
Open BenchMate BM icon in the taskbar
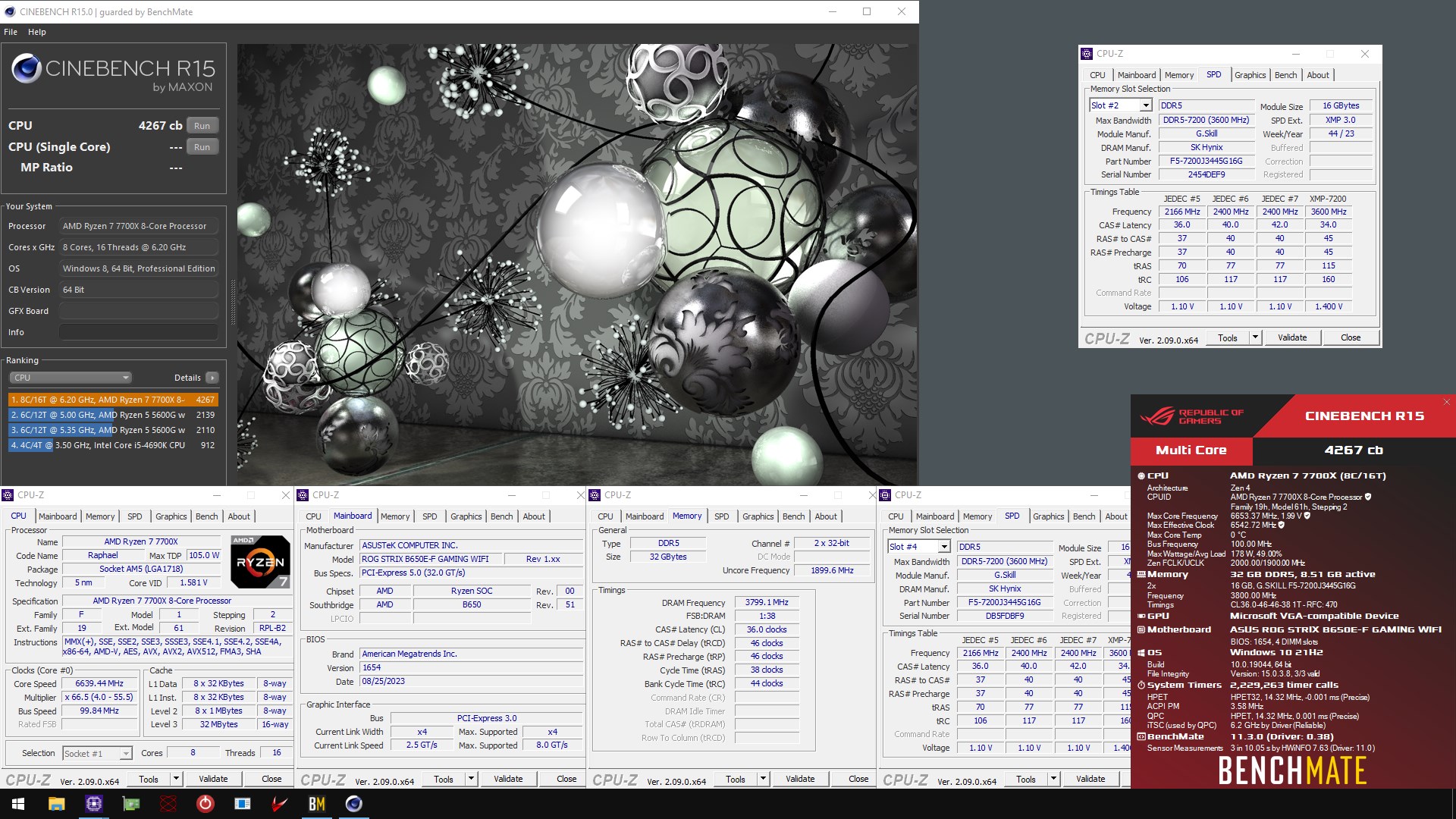317,804
